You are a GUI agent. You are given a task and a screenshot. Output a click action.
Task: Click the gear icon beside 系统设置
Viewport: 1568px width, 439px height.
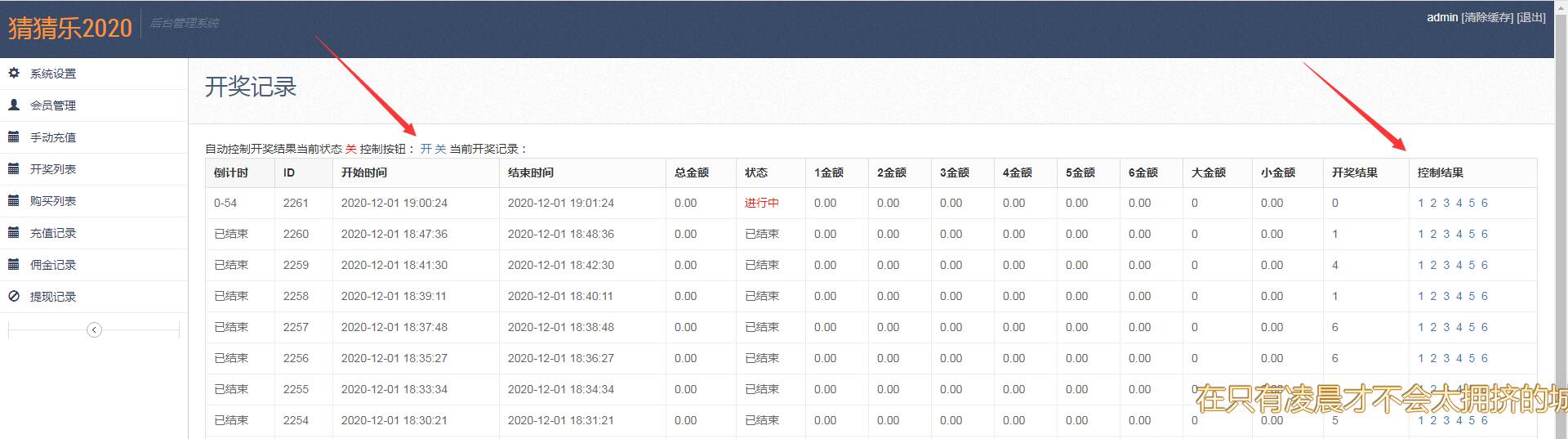[14, 73]
